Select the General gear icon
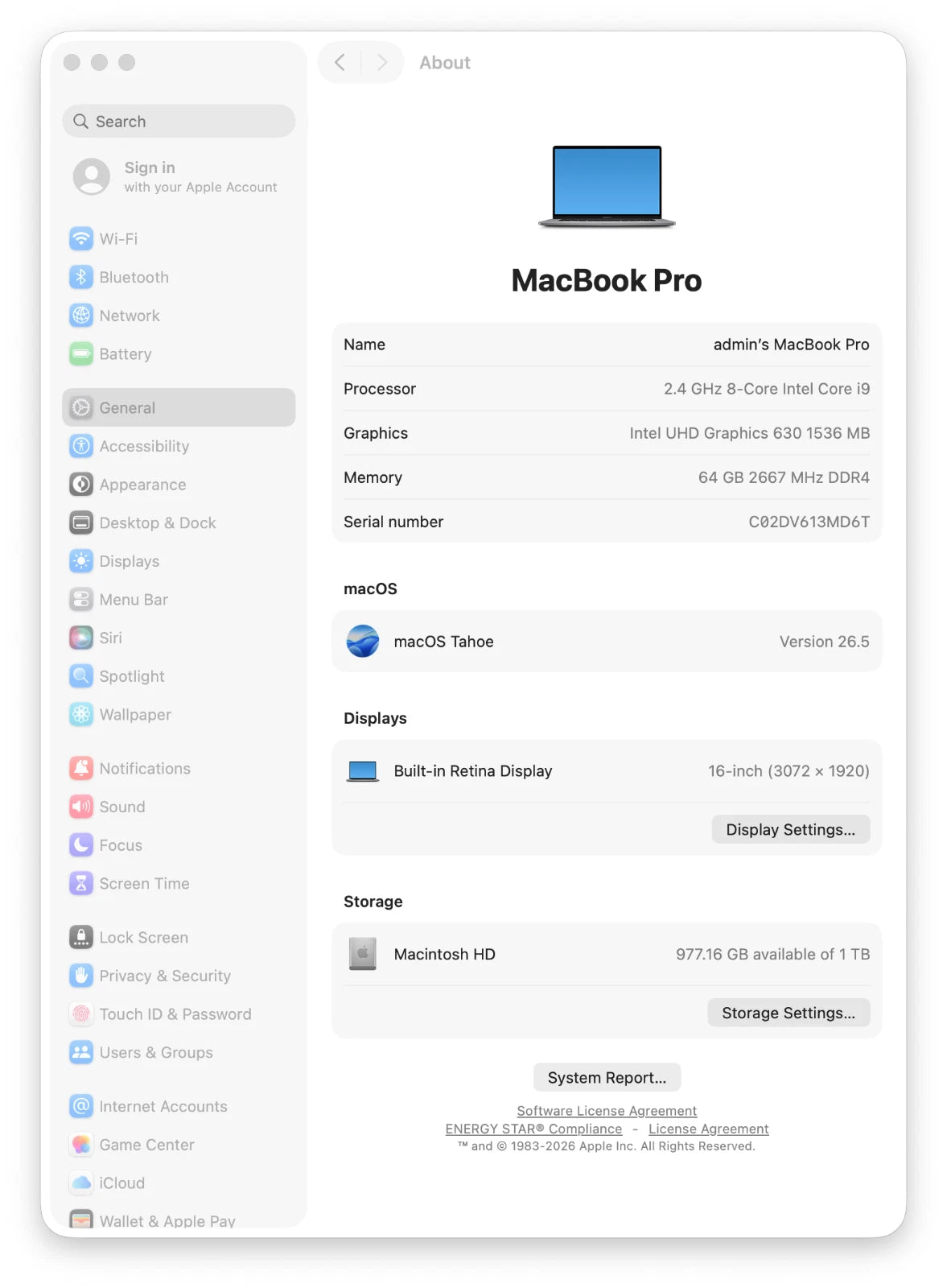 pyautogui.click(x=81, y=407)
